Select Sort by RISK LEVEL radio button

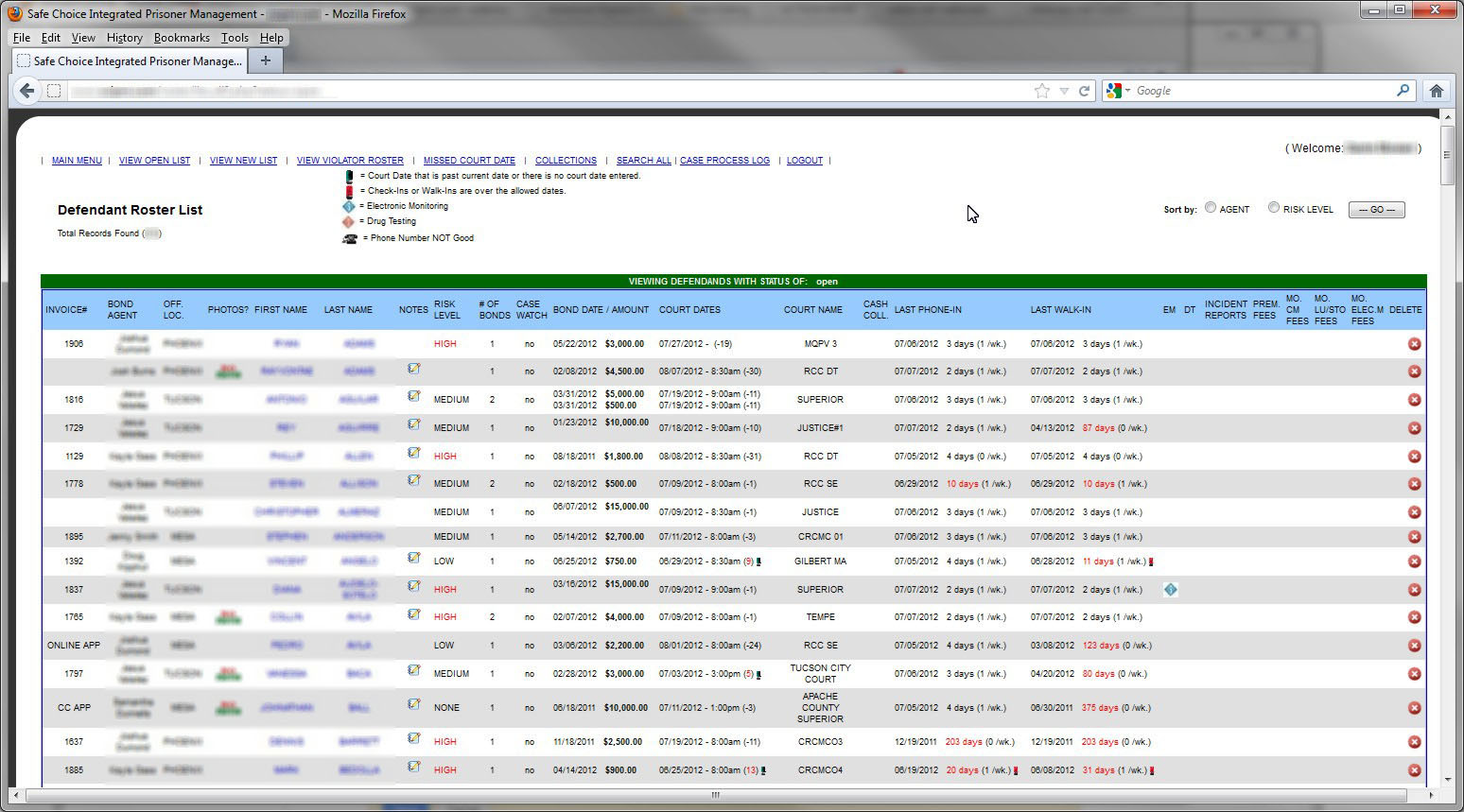point(1274,208)
